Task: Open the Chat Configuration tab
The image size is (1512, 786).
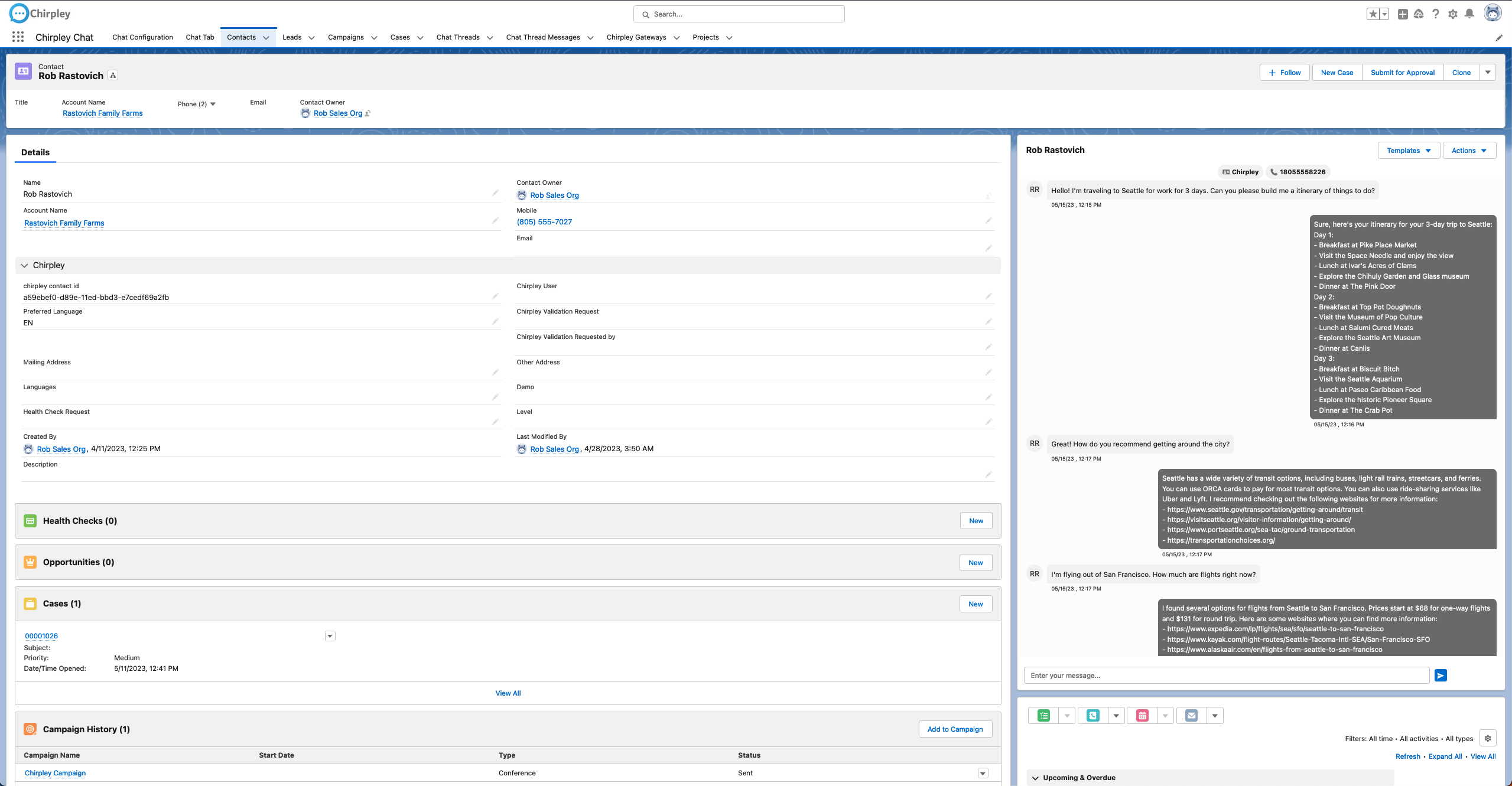Action: tap(142, 37)
